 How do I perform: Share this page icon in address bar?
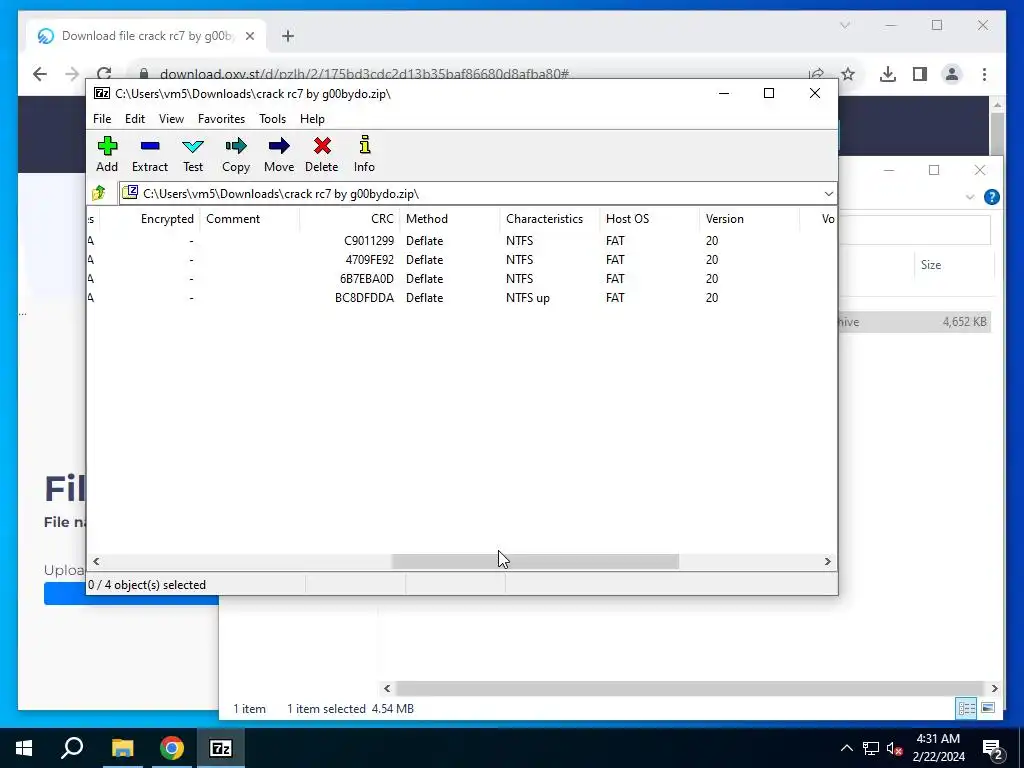[816, 74]
